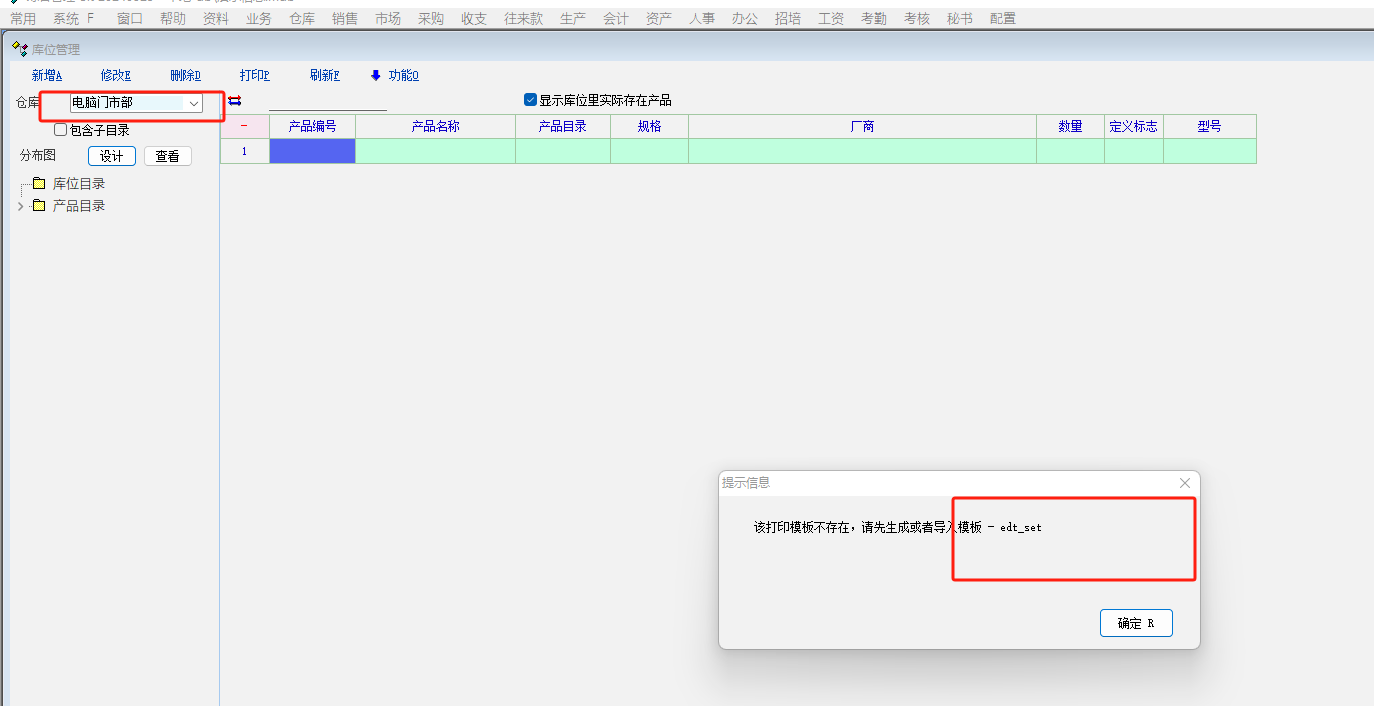Select the 库位目录 folder icon

[x=39, y=184]
